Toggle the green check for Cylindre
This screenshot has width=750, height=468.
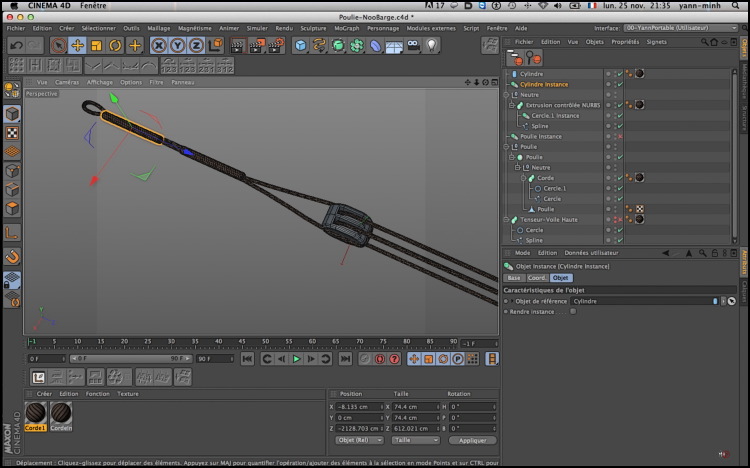(x=620, y=74)
